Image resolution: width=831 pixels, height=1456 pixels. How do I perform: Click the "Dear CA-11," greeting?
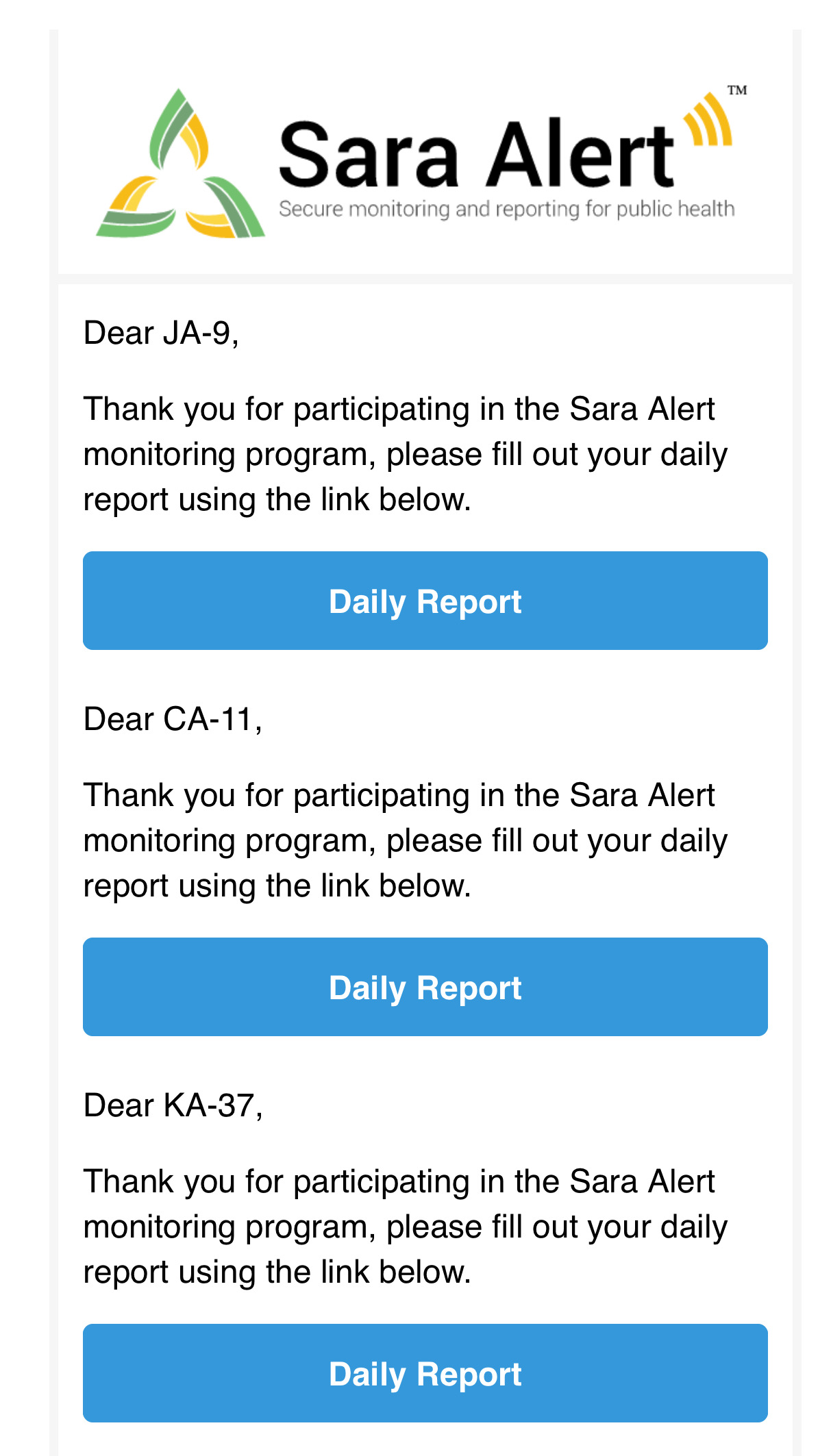[x=173, y=720]
